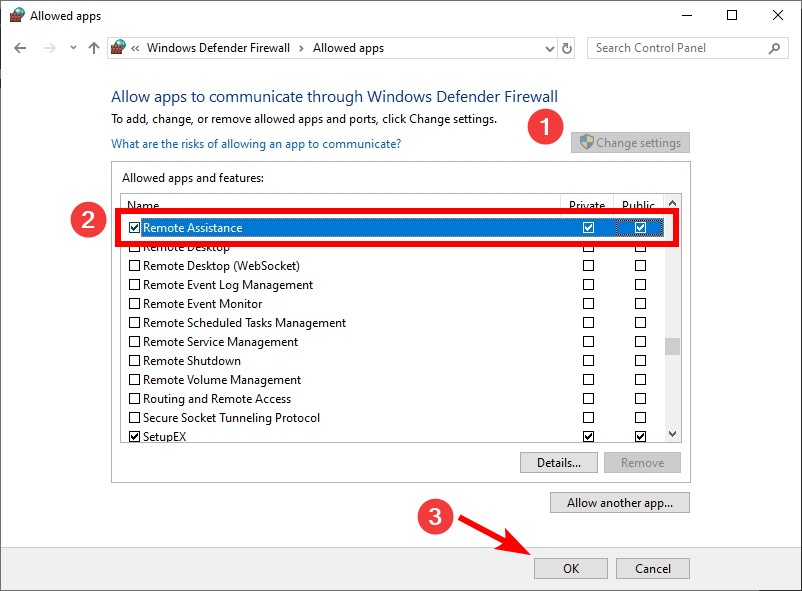Check the Remote Scheduled Tasks Management name checkbox
Image resolution: width=802 pixels, height=591 pixels.
click(135, 322)
